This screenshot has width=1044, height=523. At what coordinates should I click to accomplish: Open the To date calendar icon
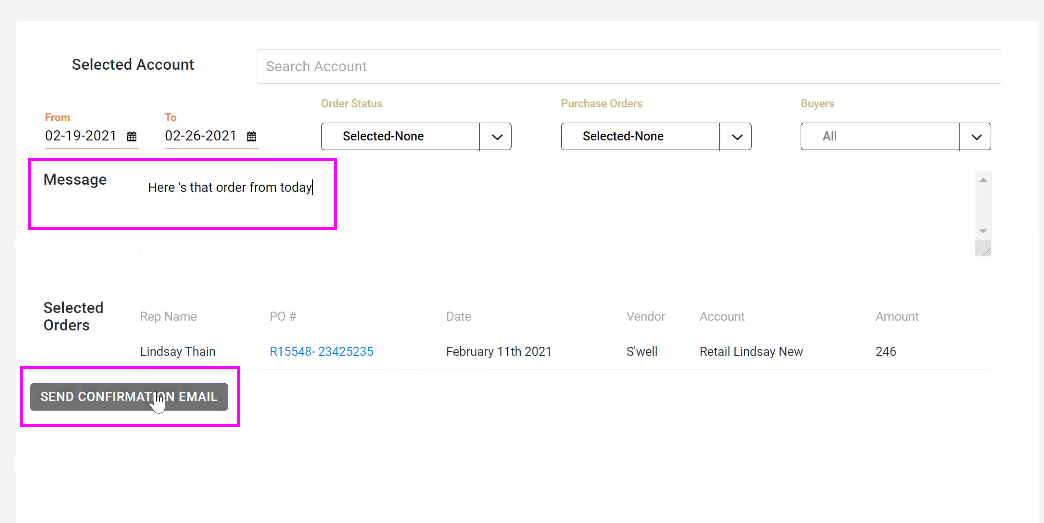coord(252,137)
